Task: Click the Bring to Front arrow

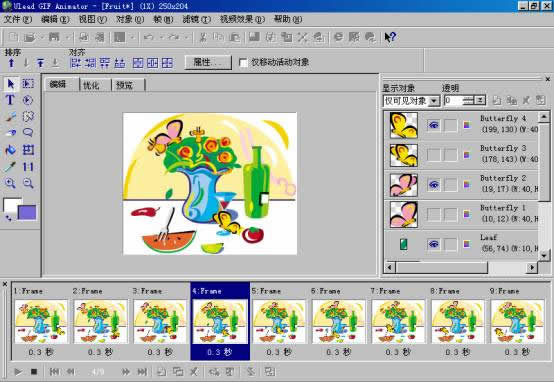Action: click(41, 63)
